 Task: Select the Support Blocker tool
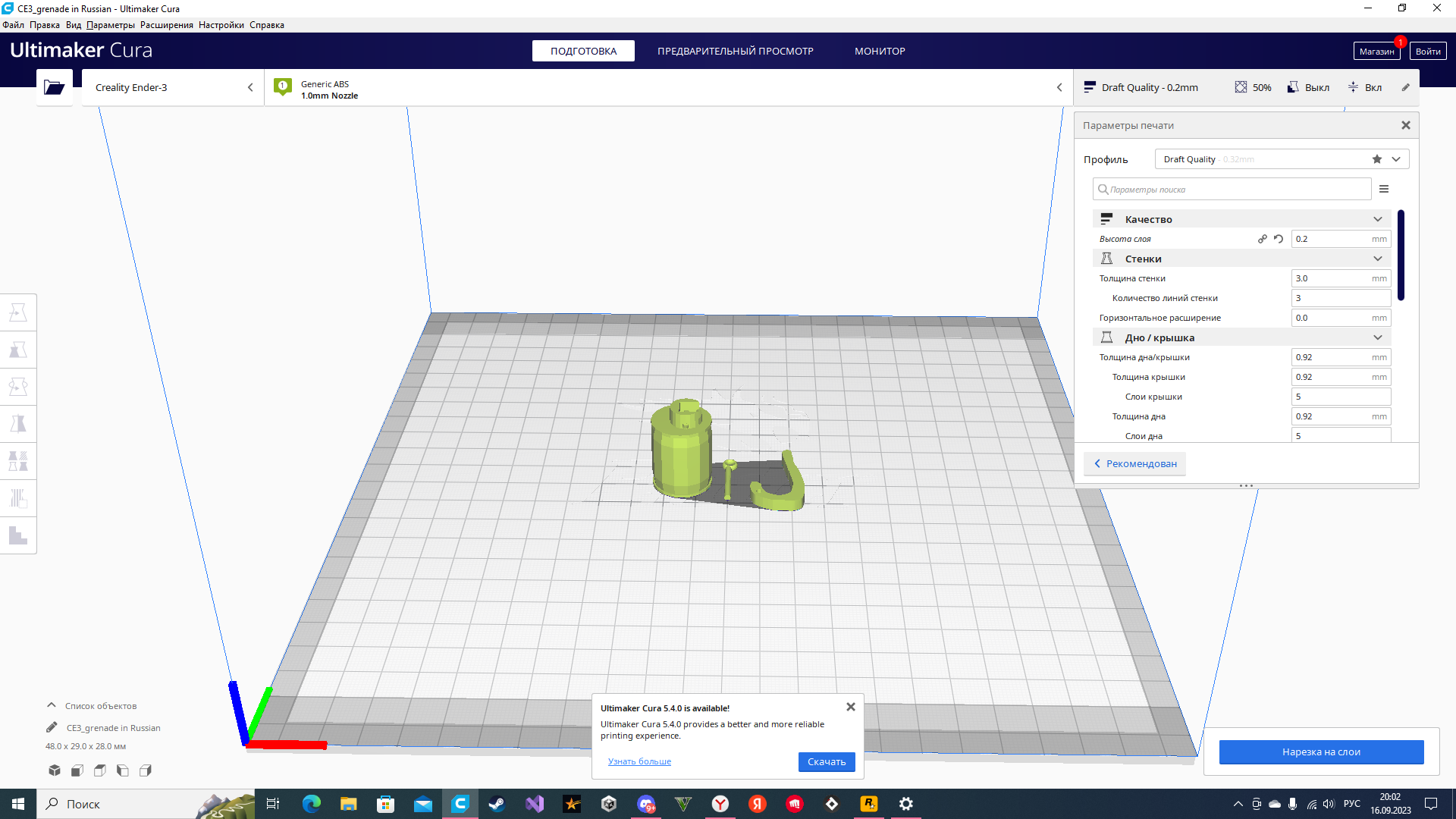click(x=18, y=498)
